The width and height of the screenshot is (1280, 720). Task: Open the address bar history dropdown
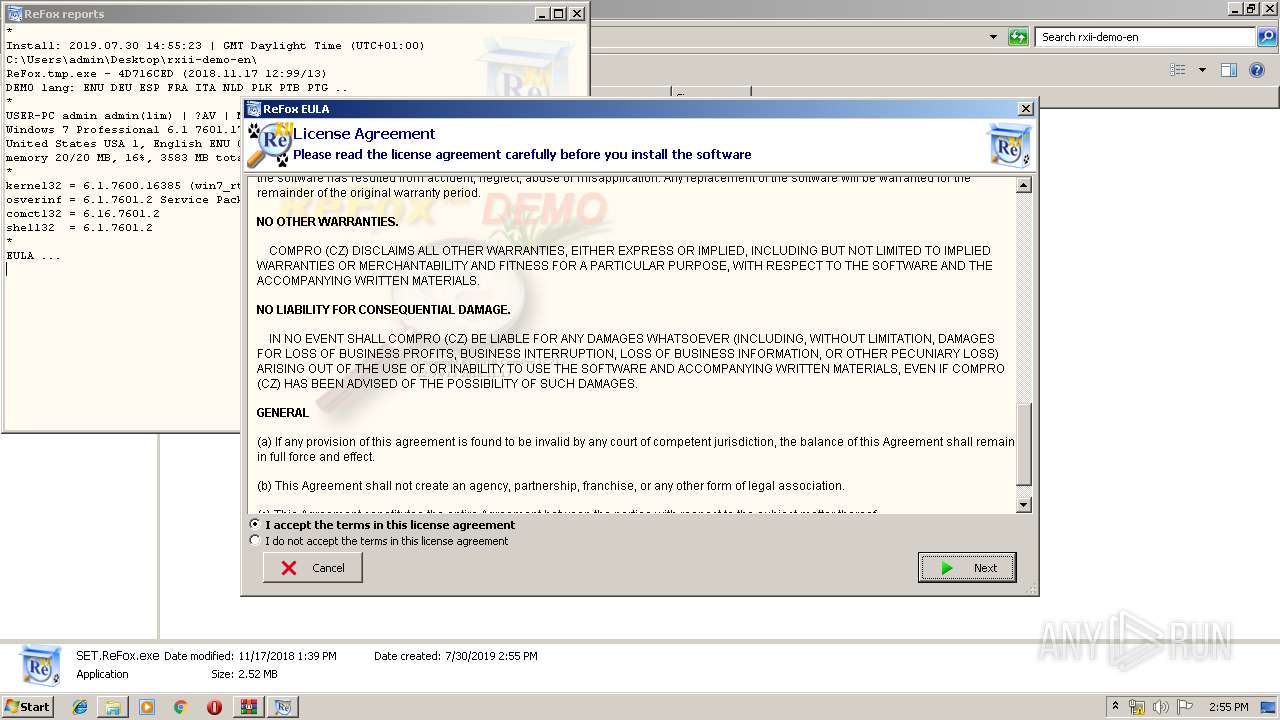(993, 37)
